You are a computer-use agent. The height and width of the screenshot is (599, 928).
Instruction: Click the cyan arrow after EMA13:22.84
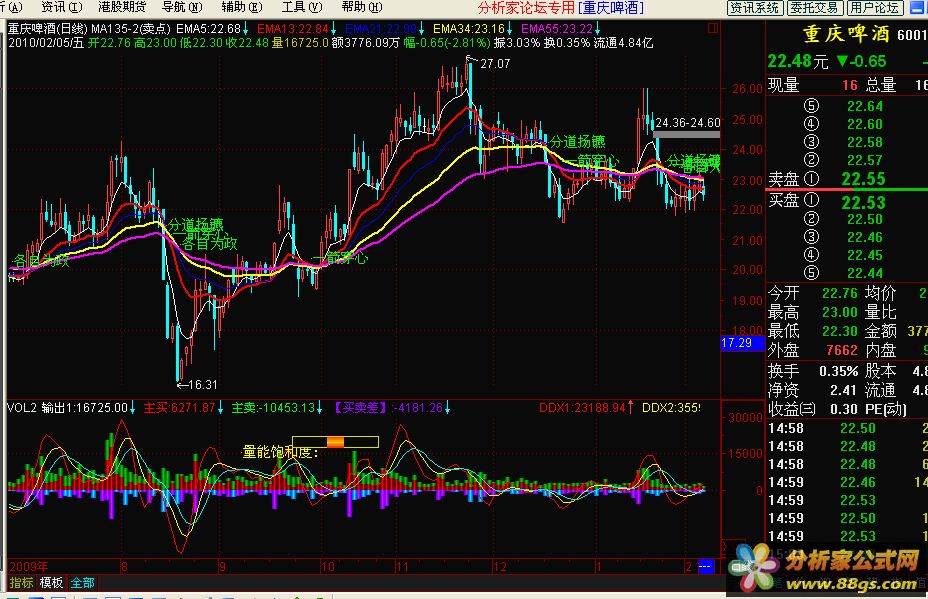(333, 28)
